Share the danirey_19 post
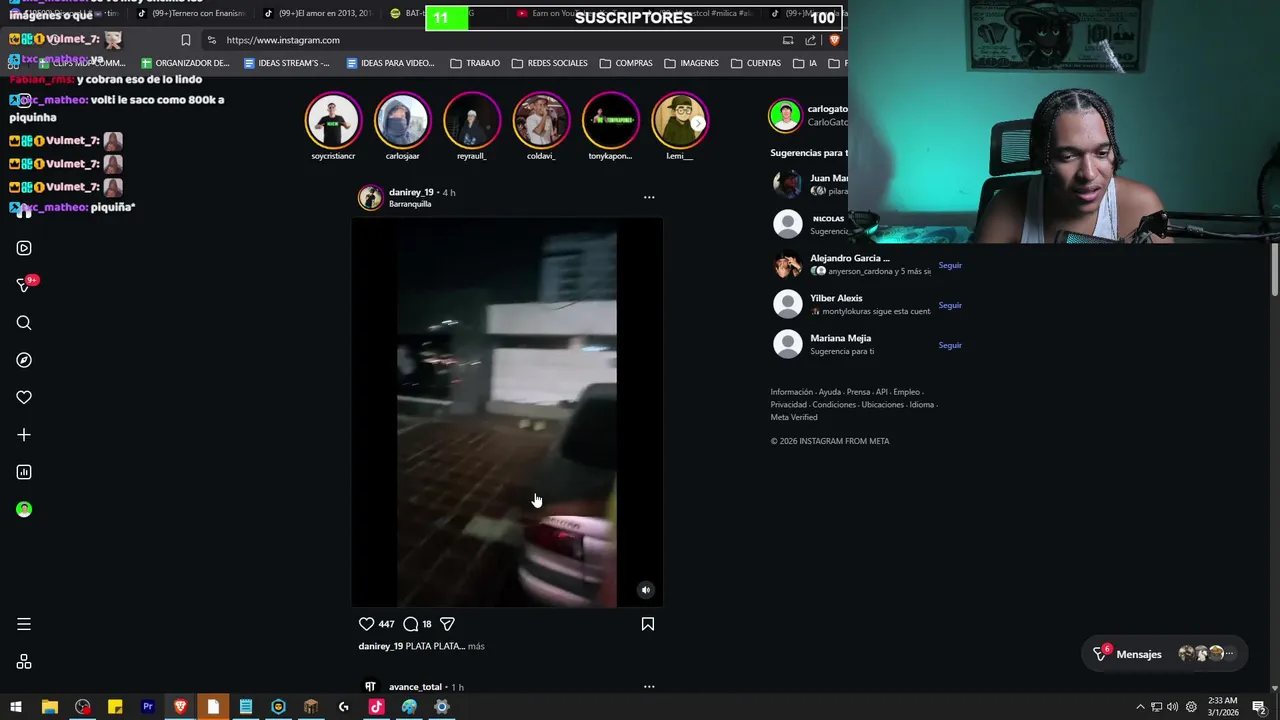 pos(447,624)
